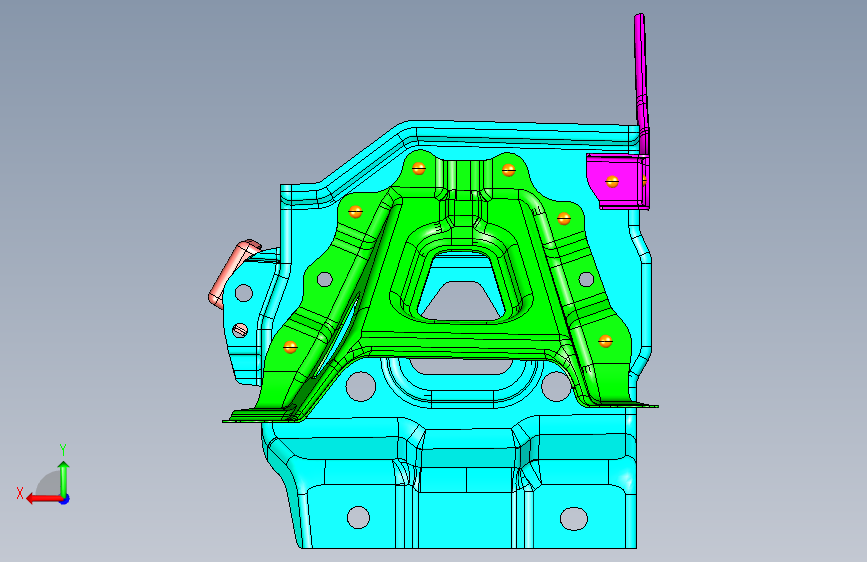Pick the lowest-left orange weld point on green bracket

(x=290, y=347)
